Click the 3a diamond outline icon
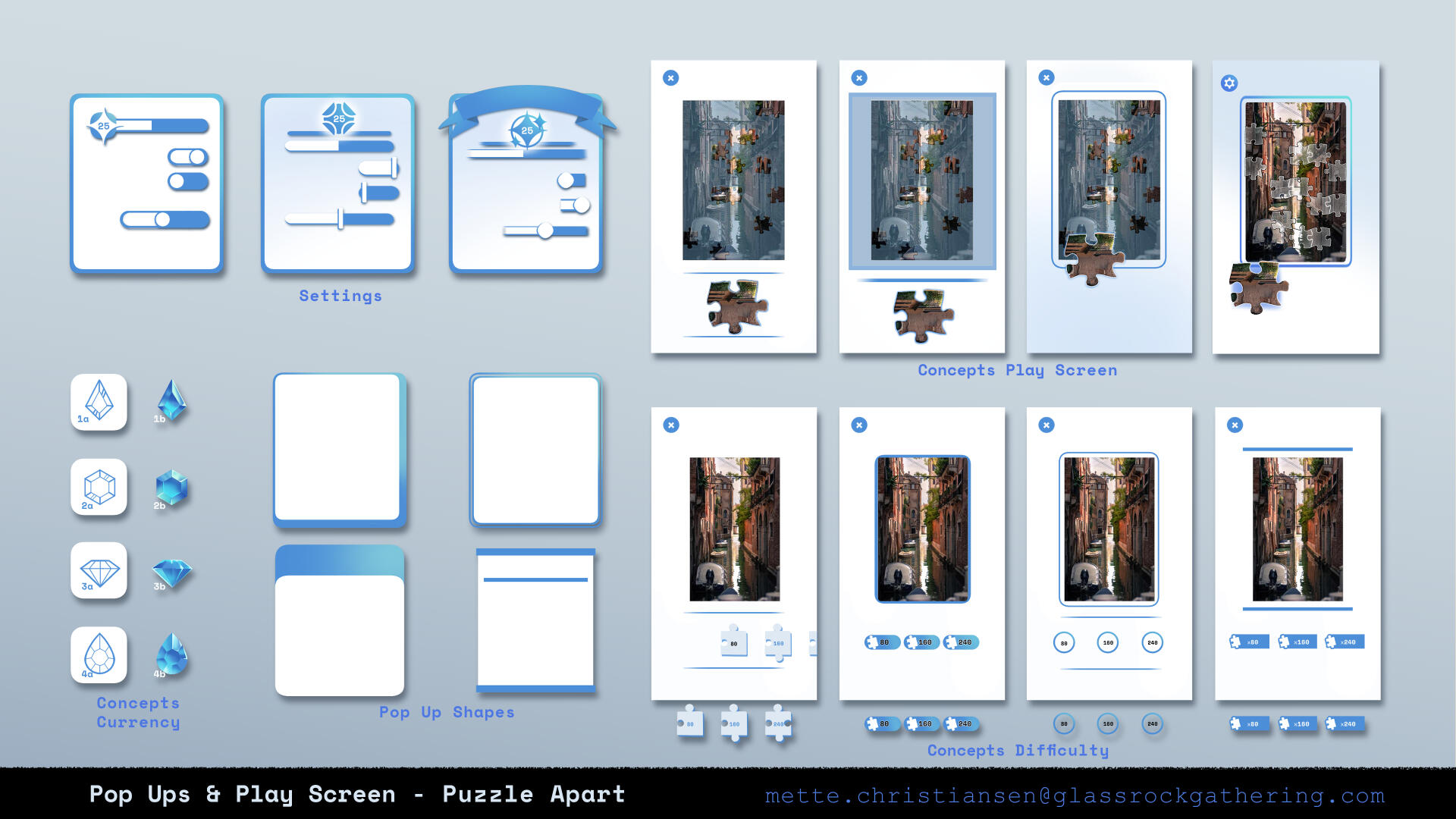The width and height of the screenshot is (1456, 819). tap(99, 570)
